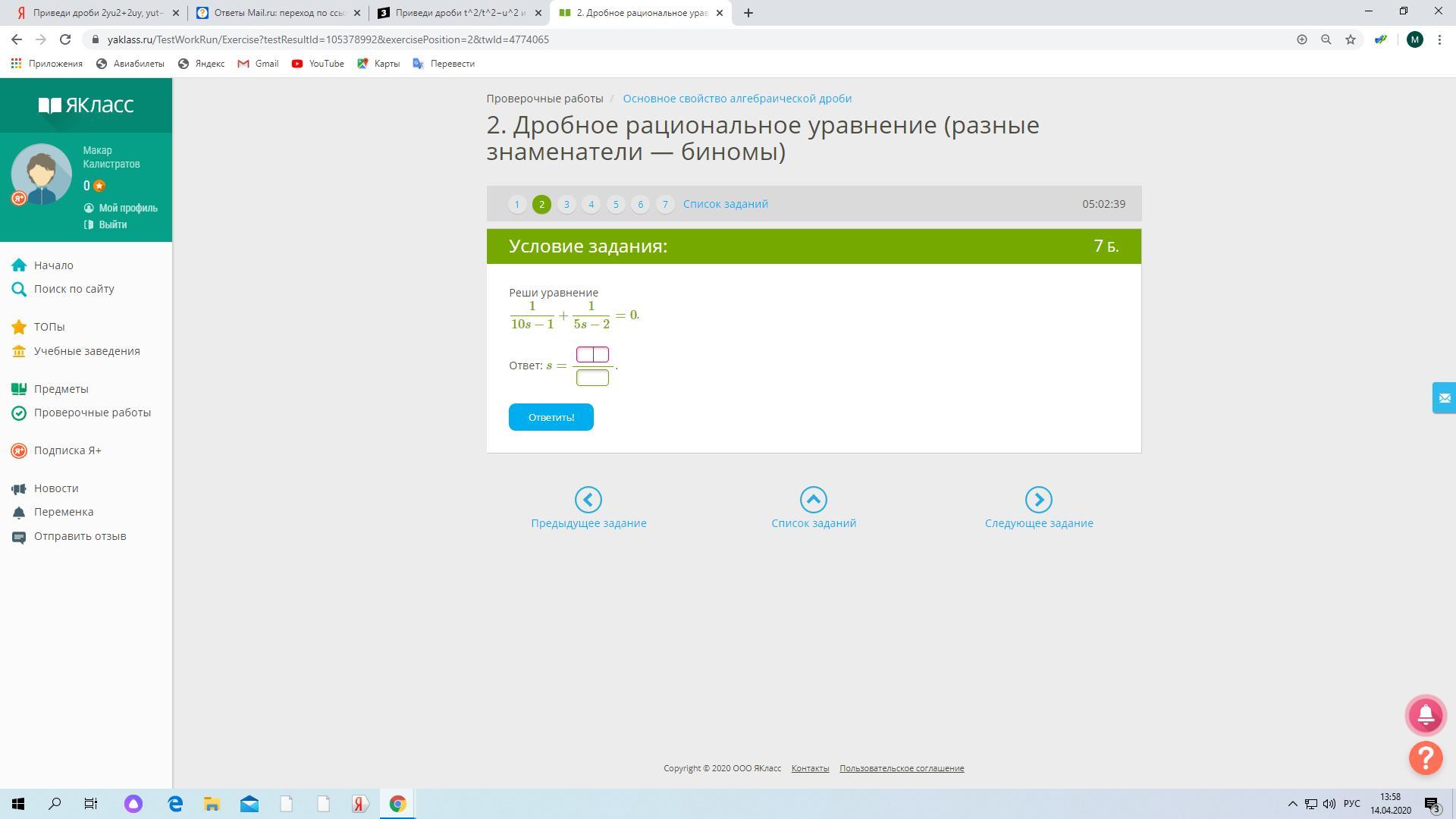
Task: Open Chrome zoom magnifier icon
Action: pyautogui.click(x=1326, y=39)
